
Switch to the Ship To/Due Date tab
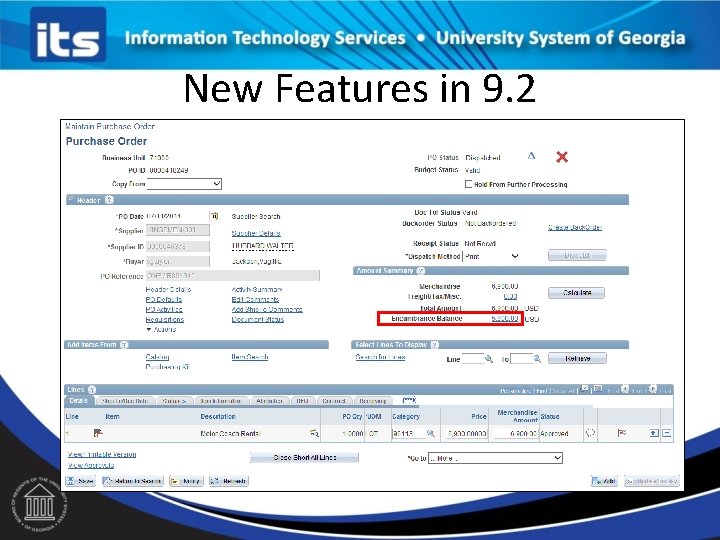[x=125, y=401]
